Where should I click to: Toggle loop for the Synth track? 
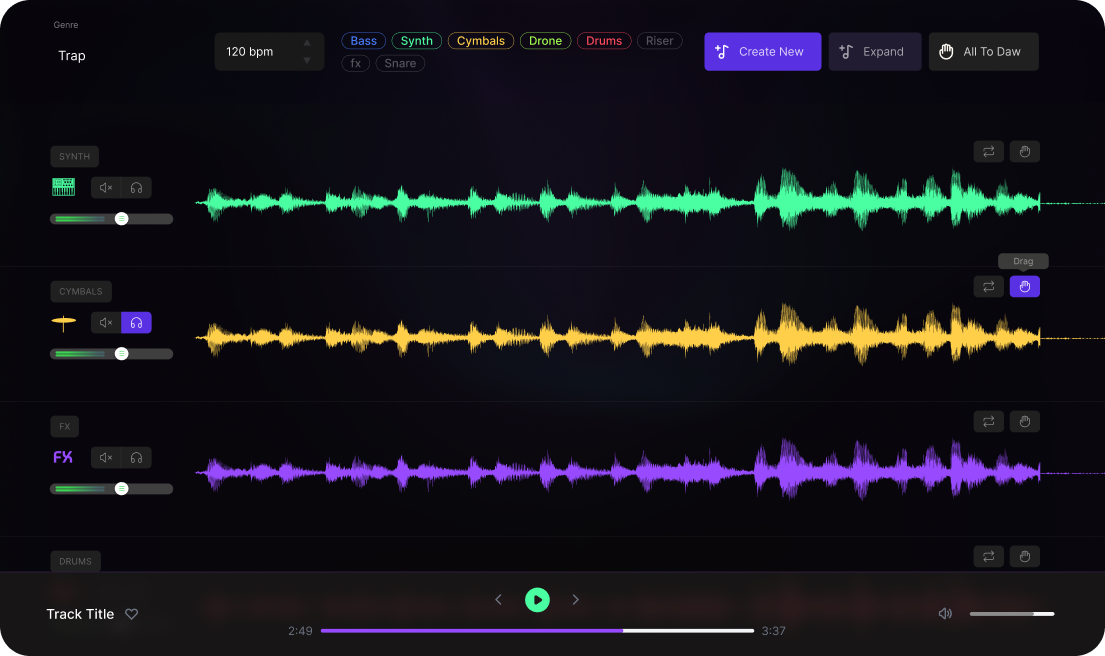coord(989,151)
